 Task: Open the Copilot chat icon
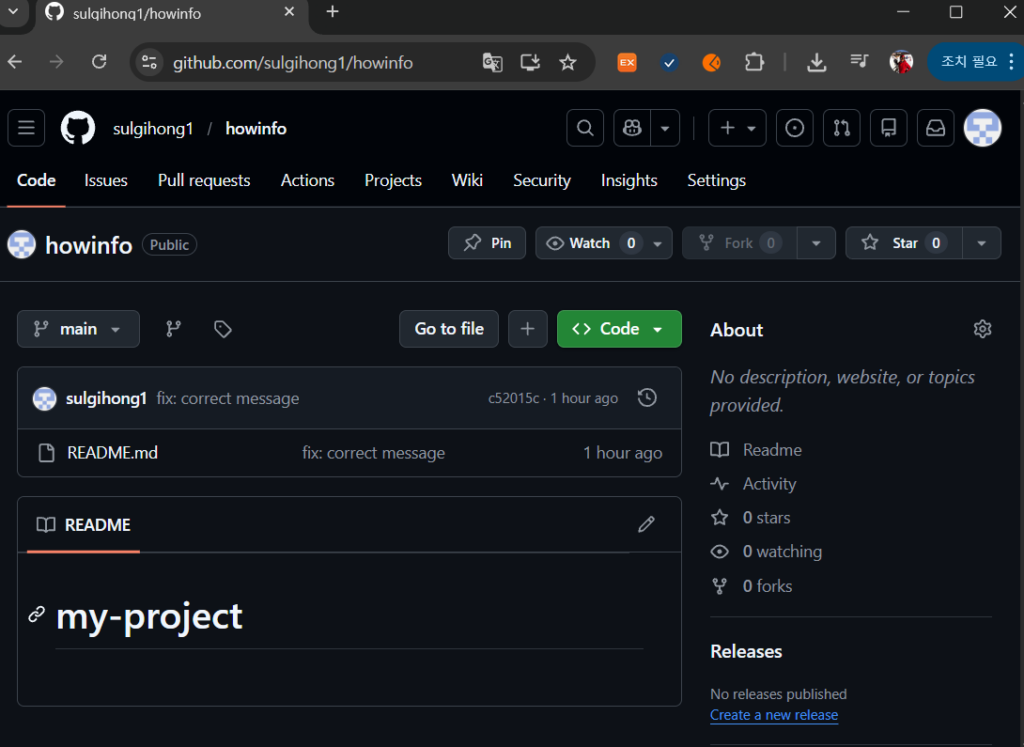(x=632, y=128)
